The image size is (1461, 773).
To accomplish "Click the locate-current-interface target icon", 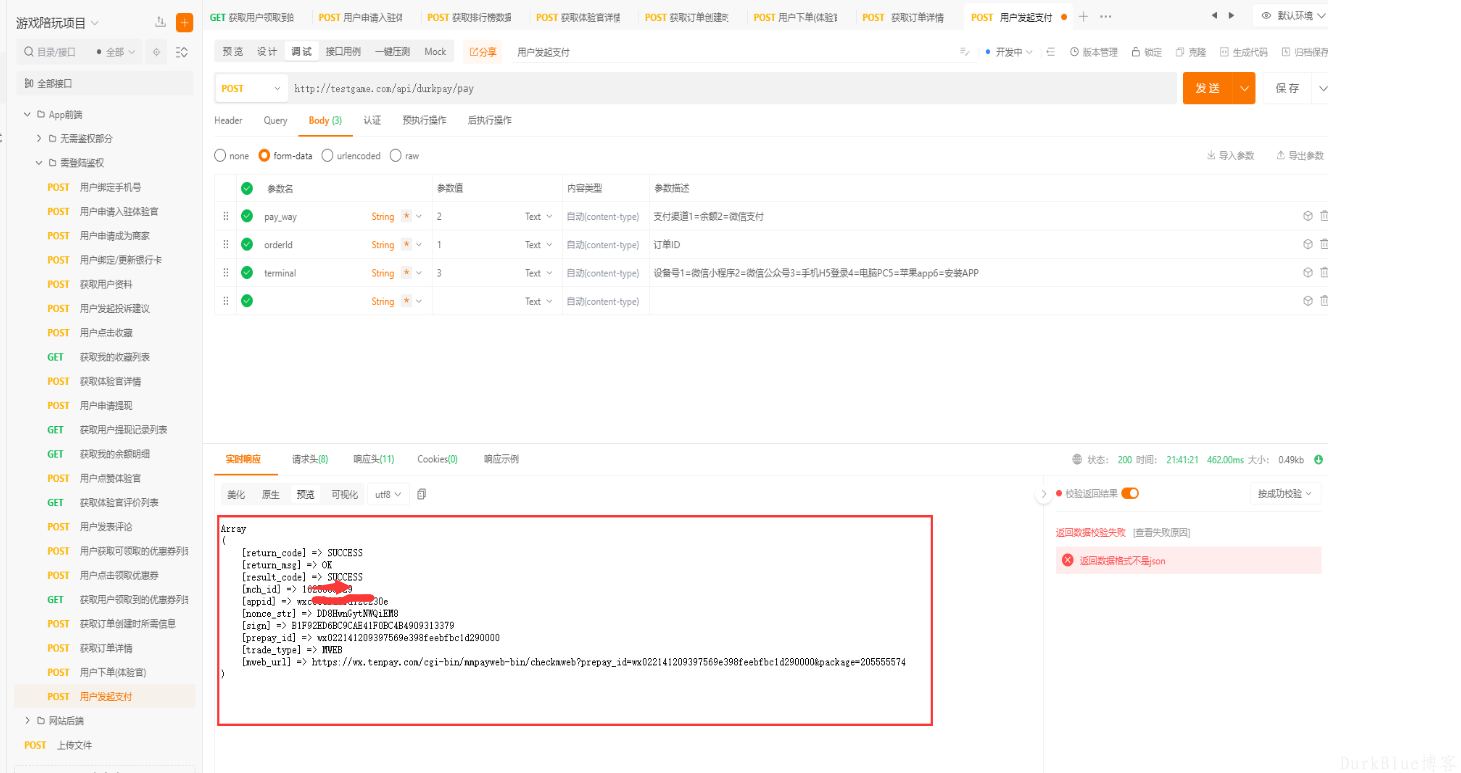I will (x=156, y=52).
